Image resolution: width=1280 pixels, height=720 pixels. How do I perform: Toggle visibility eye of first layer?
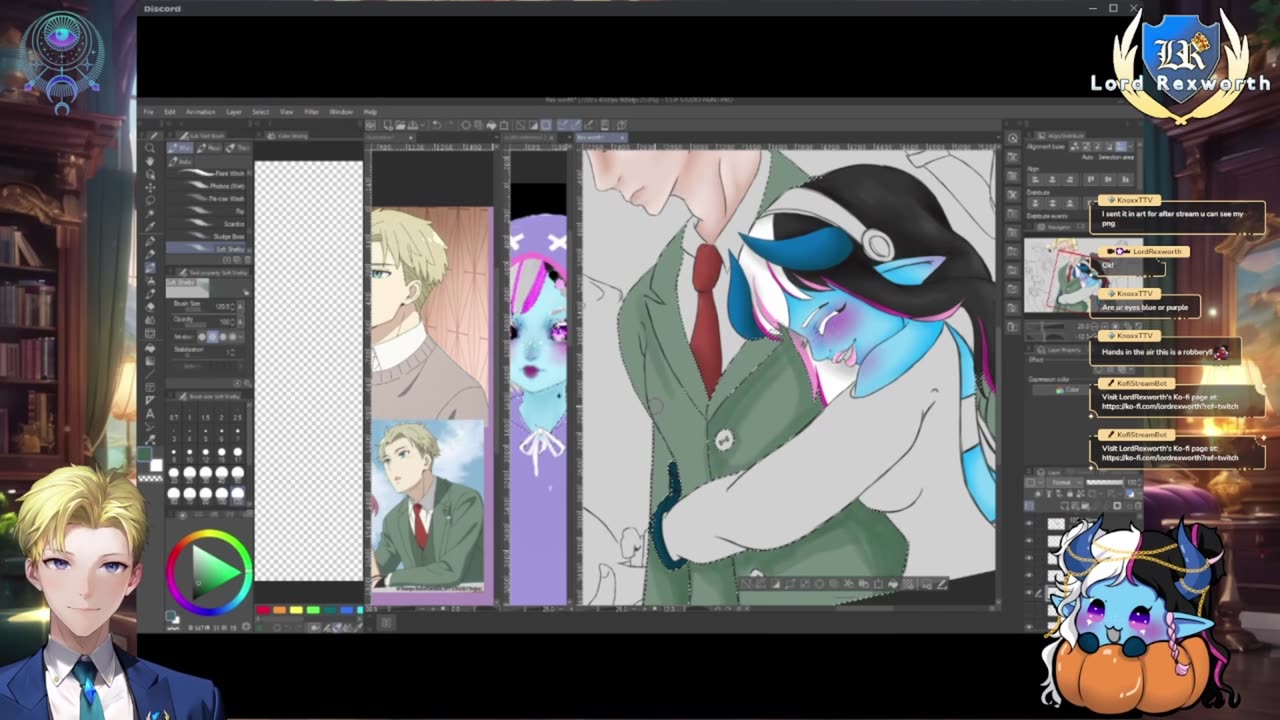coord(1029,523)
